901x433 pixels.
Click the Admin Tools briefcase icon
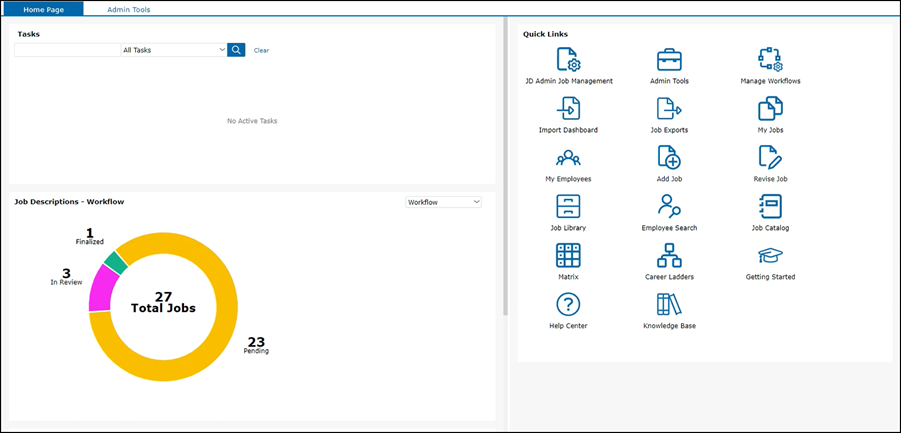pyautogui.click(x=669, y=60)
